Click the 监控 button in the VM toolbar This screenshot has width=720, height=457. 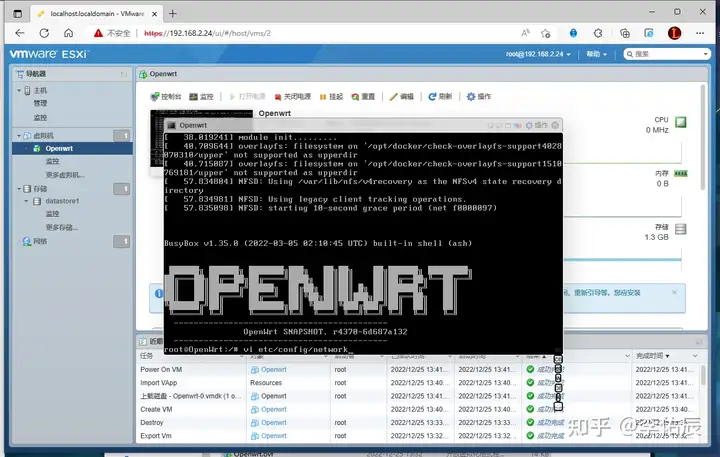(x=202, y=96)
